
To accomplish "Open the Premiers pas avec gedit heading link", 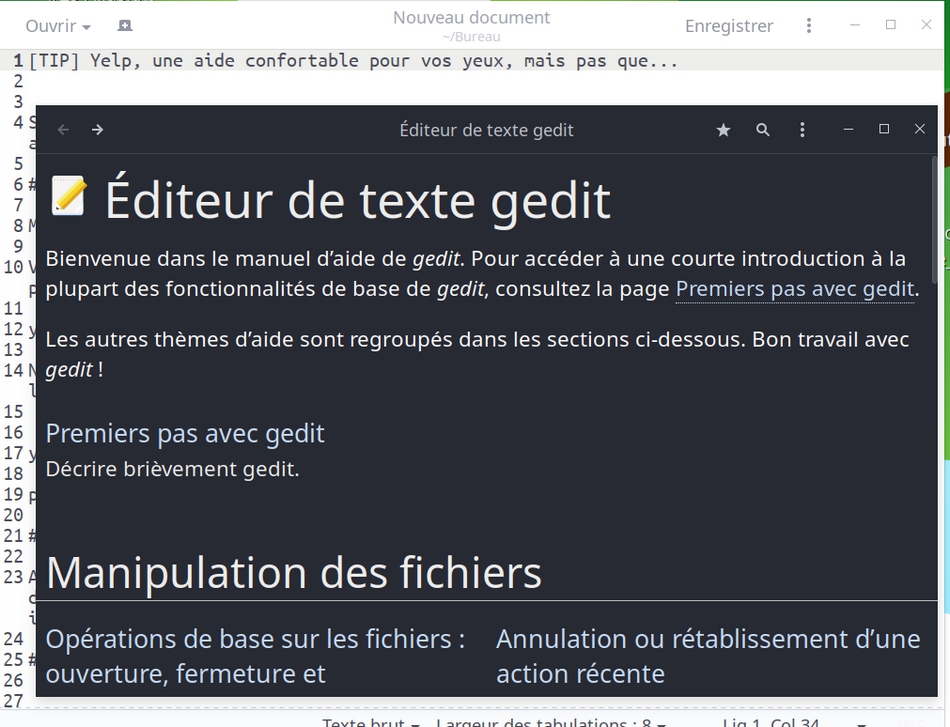I will pyautogui.click(x=185, y=433).
